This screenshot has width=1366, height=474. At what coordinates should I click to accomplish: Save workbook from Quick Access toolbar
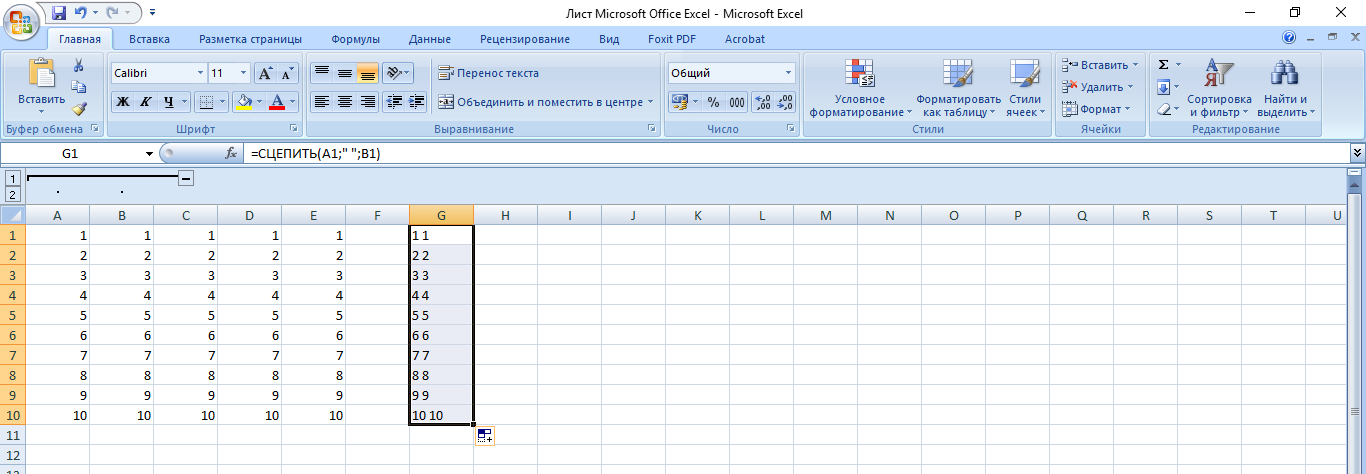click(x=59, y=13)
